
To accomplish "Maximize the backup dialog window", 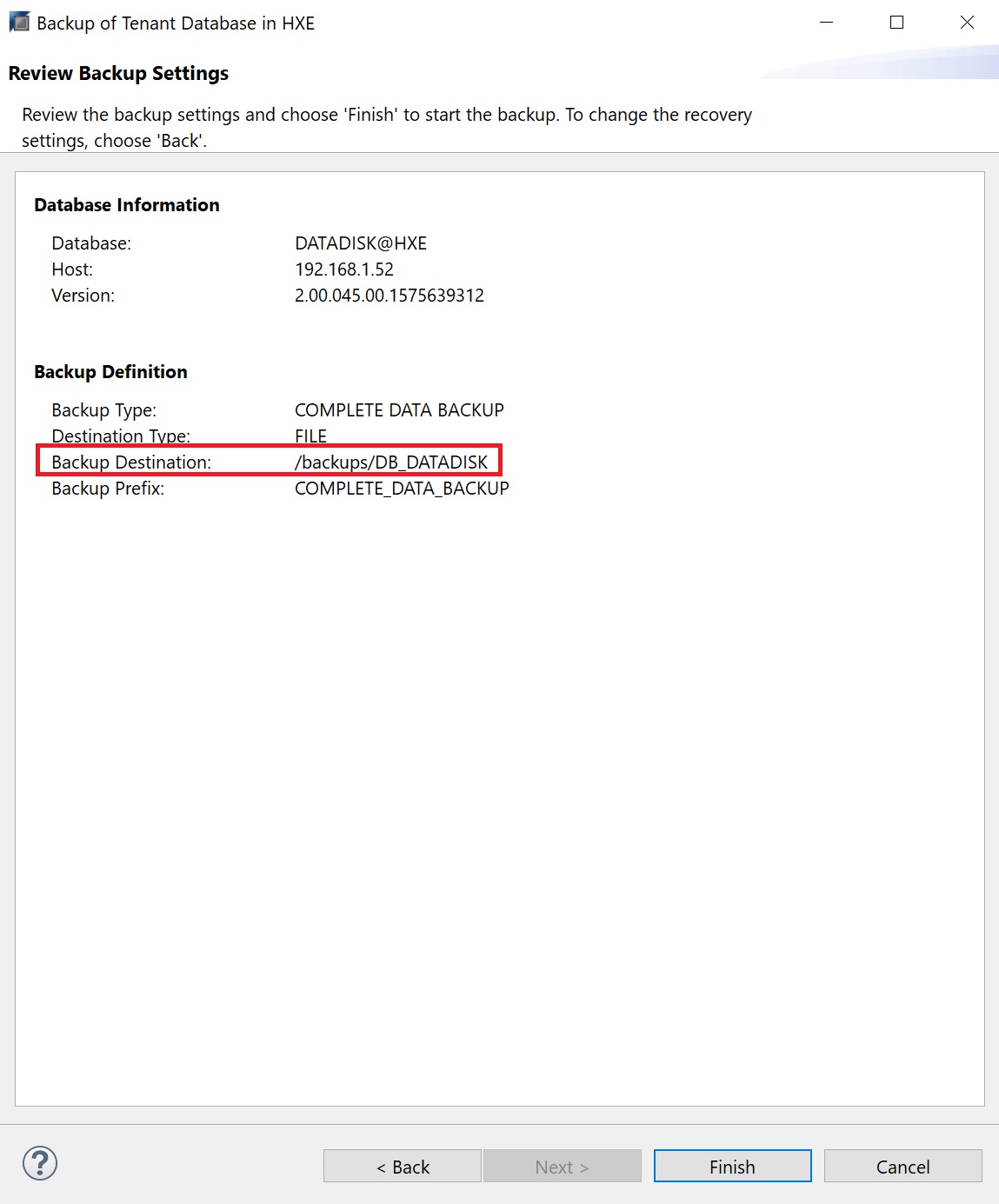I will (896, 23).
